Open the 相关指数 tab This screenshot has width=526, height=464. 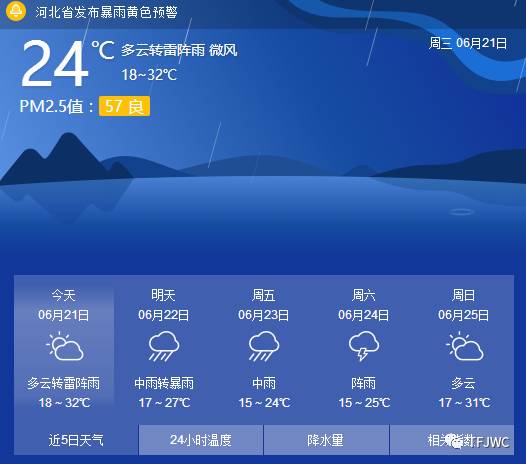452,440
